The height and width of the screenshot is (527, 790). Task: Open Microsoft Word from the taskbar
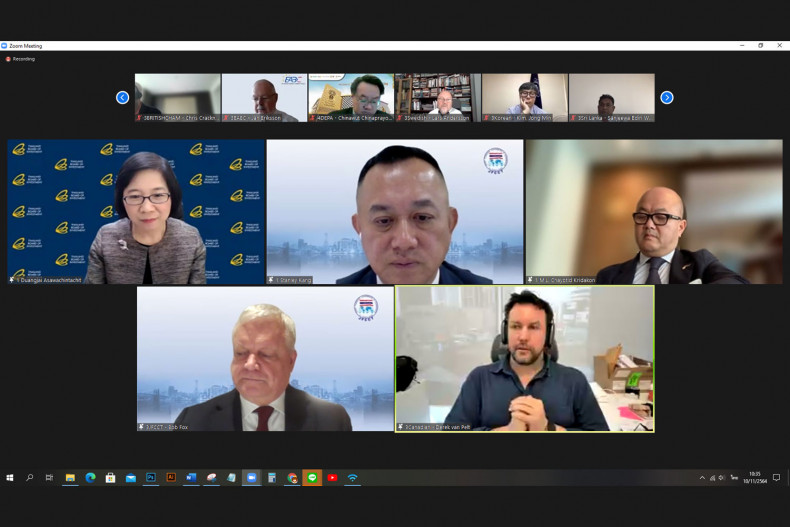pos(191,478)
